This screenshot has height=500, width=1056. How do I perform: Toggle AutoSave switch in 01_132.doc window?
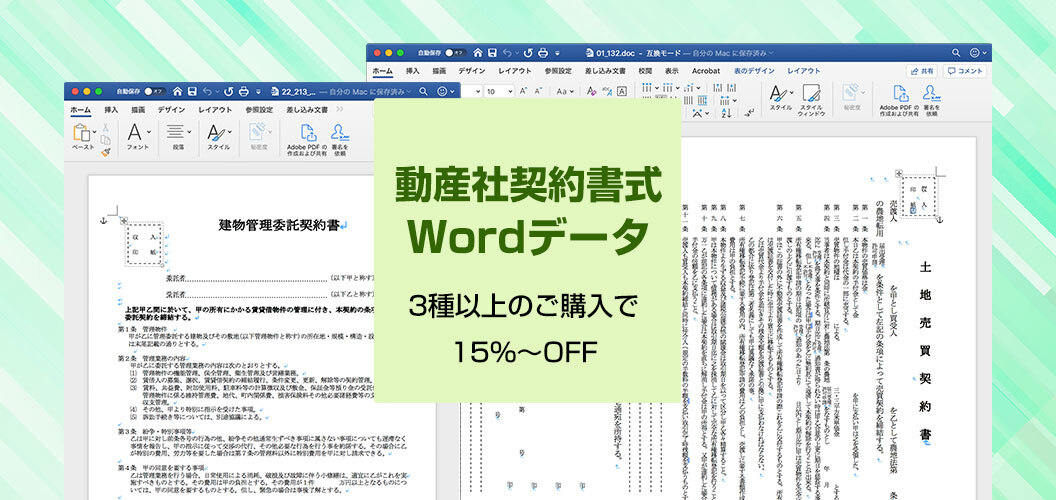click(457, 53)
